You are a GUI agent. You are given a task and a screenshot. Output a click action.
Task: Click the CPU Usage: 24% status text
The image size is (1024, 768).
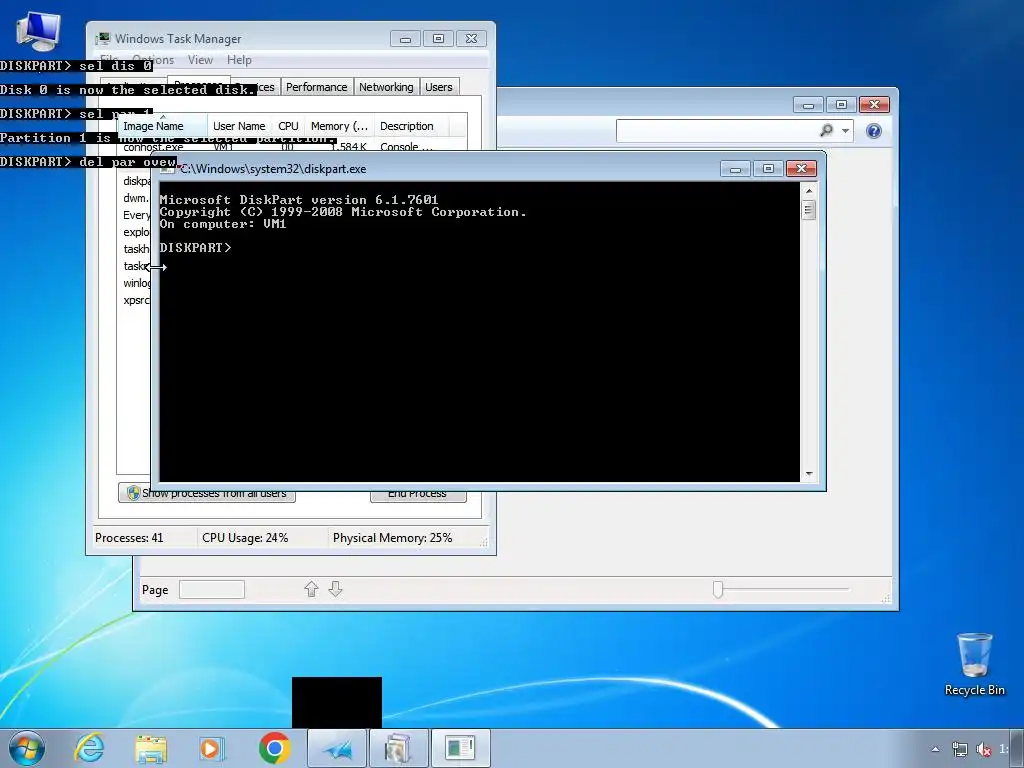[245, 537]
